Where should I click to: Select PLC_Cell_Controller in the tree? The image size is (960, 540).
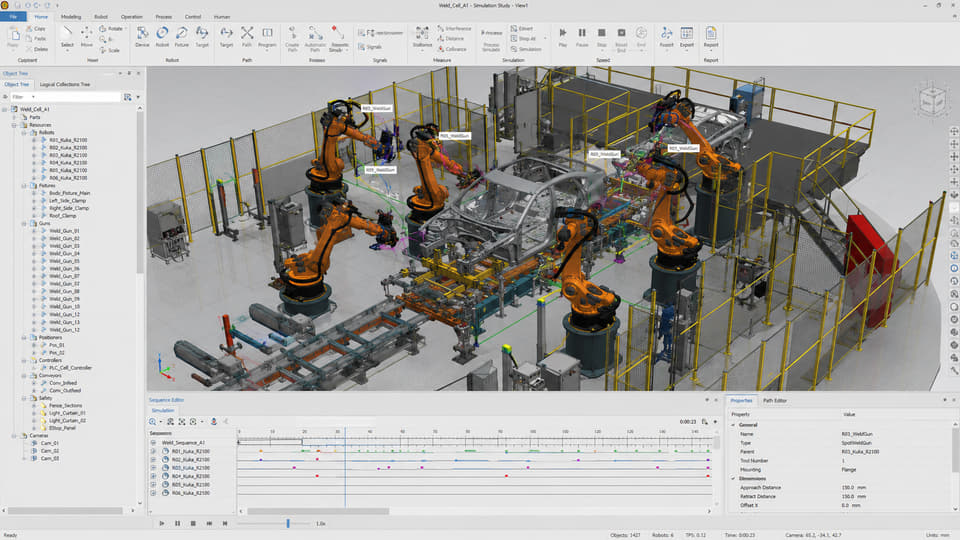click(x=70, y=368)
